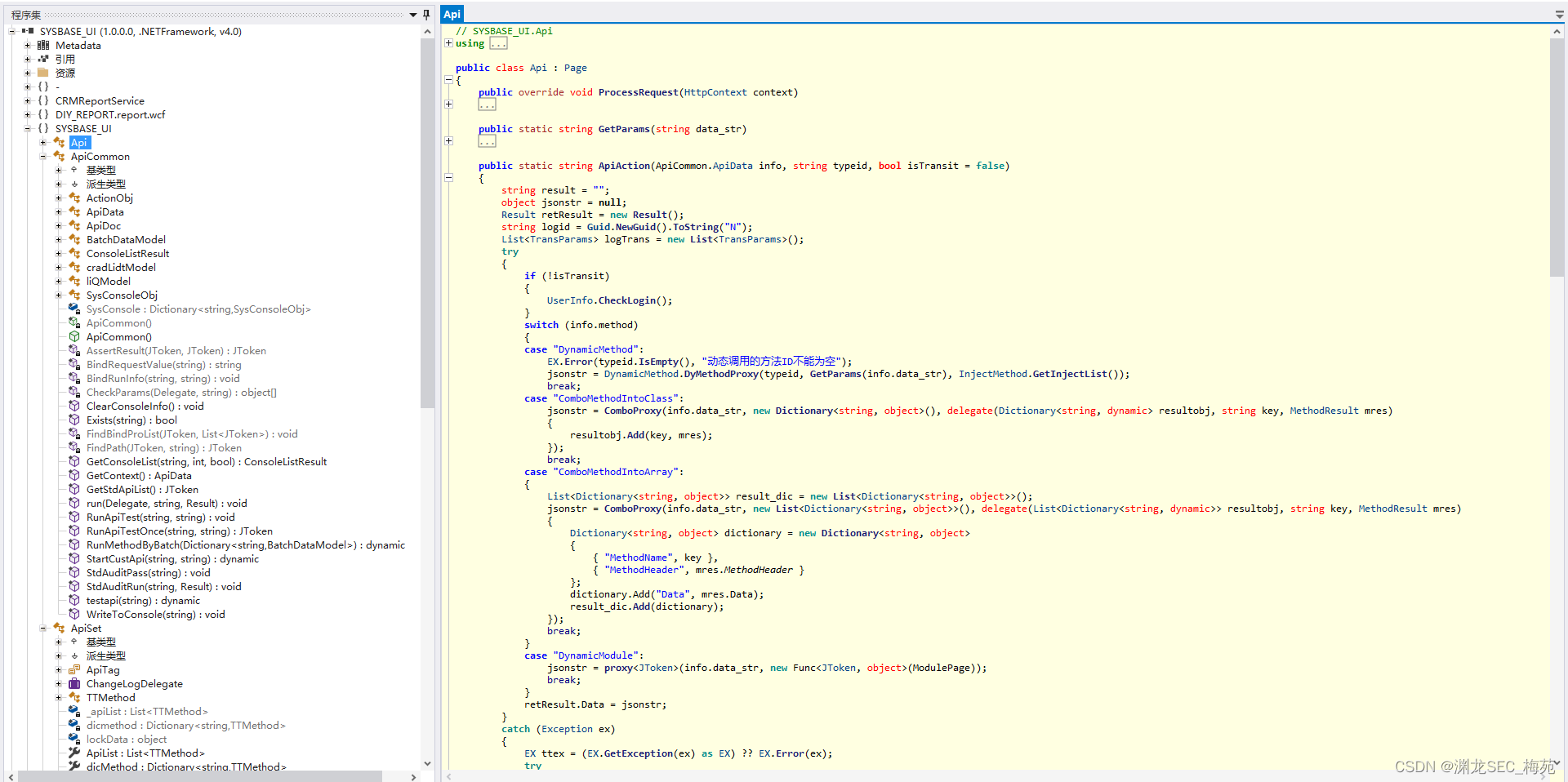Screen dimensions: 1568x782
Task: Click the GetContext method icon
Action: (74, 475)
